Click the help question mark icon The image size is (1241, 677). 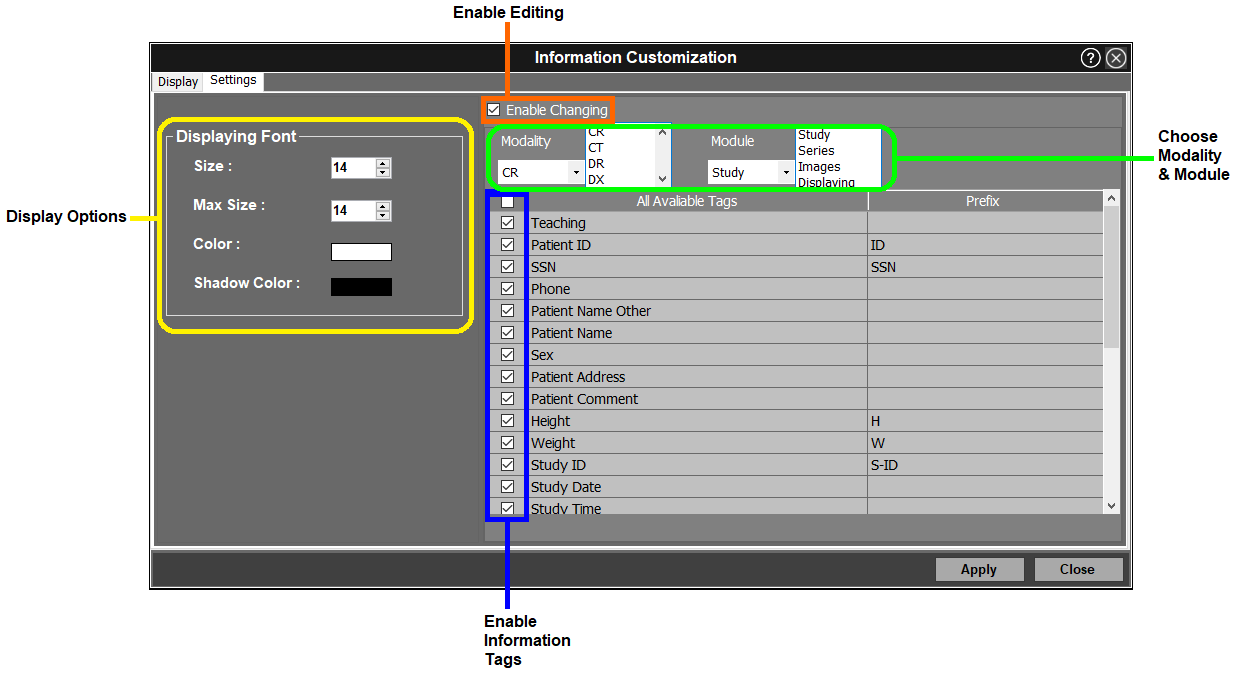tap(1090, 58)
